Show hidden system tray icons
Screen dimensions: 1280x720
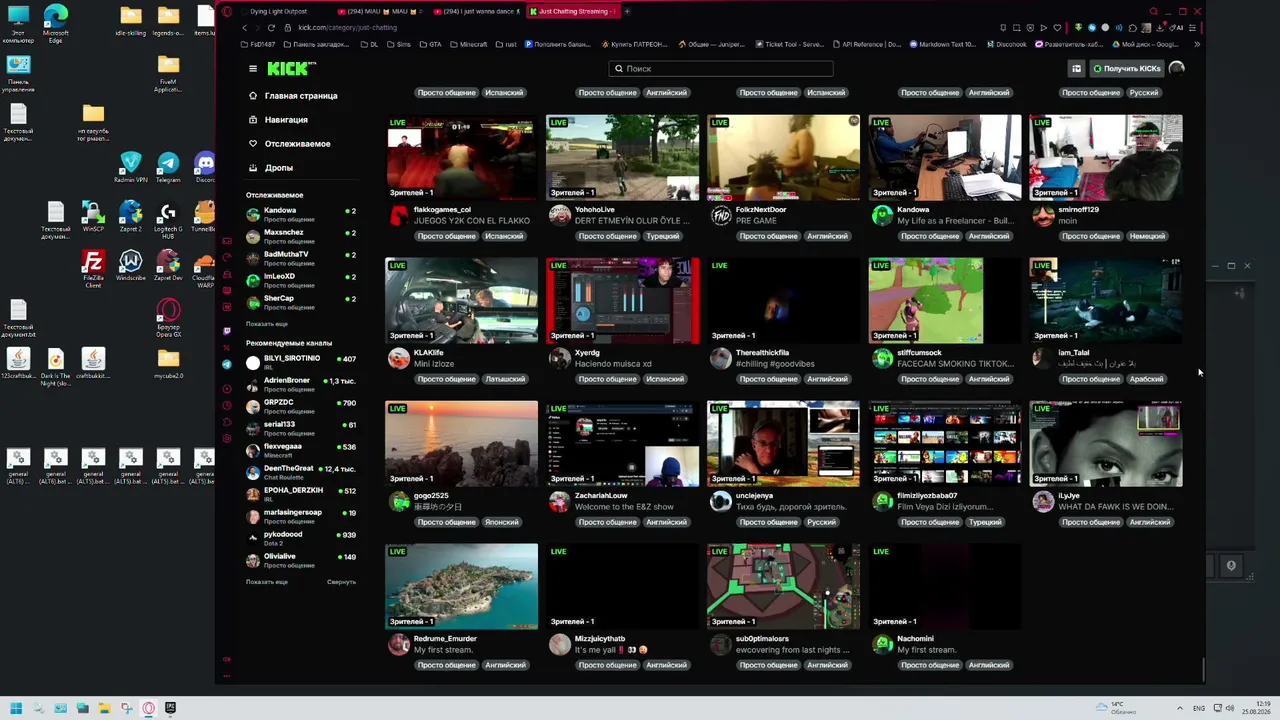tap(1179, 709)
